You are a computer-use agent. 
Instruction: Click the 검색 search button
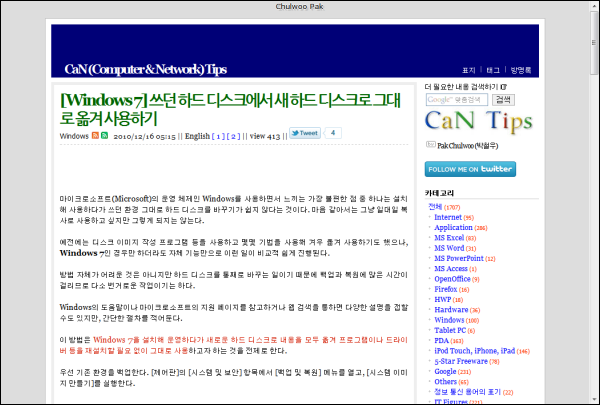pos(503,100)
